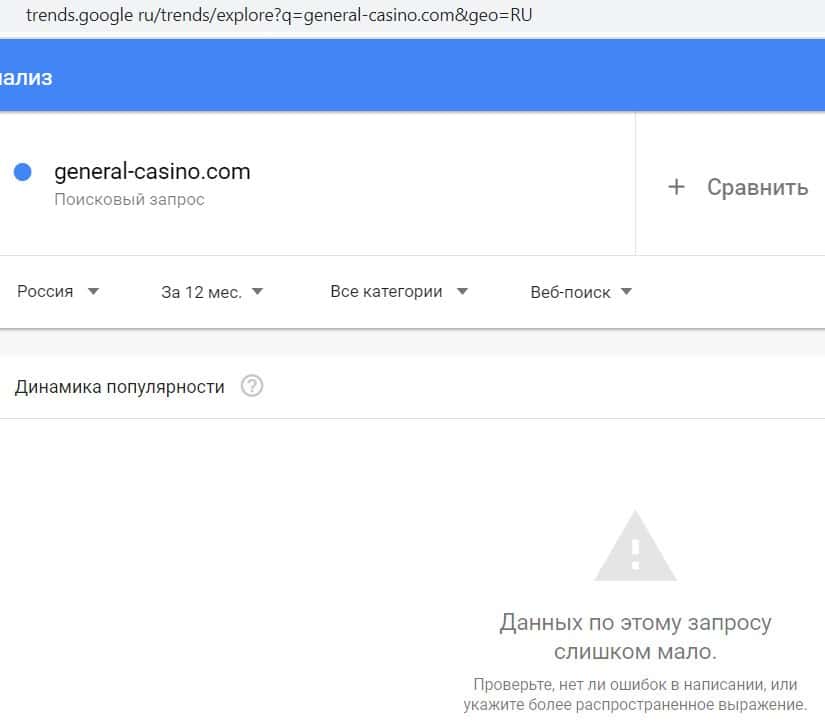The image size is (825, 721).
Task: Click the gray warning triangle icon
Action: point(635,547)
